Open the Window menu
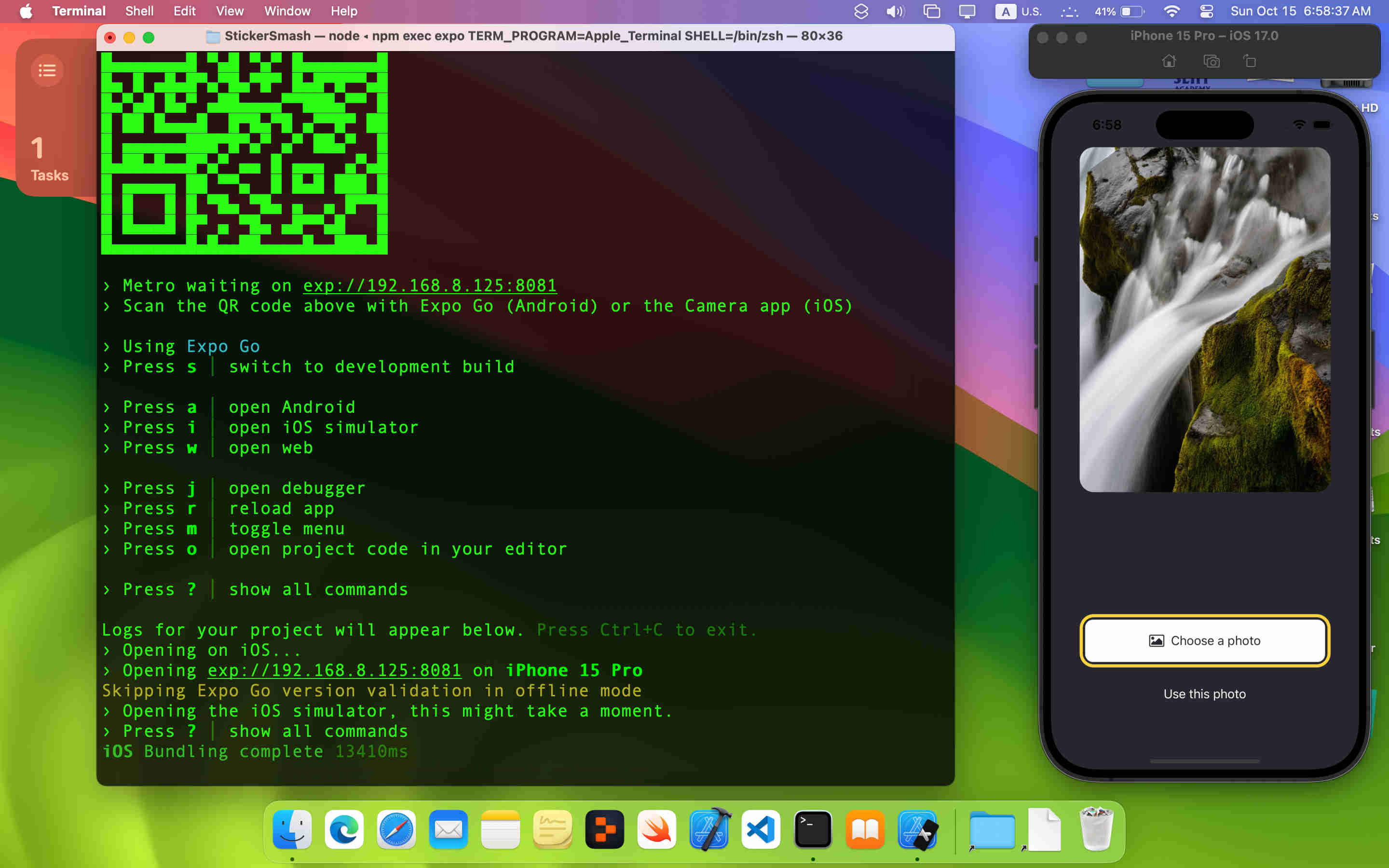The height and width of the screenshot is (868, 1389). click(x=287, y=11)
